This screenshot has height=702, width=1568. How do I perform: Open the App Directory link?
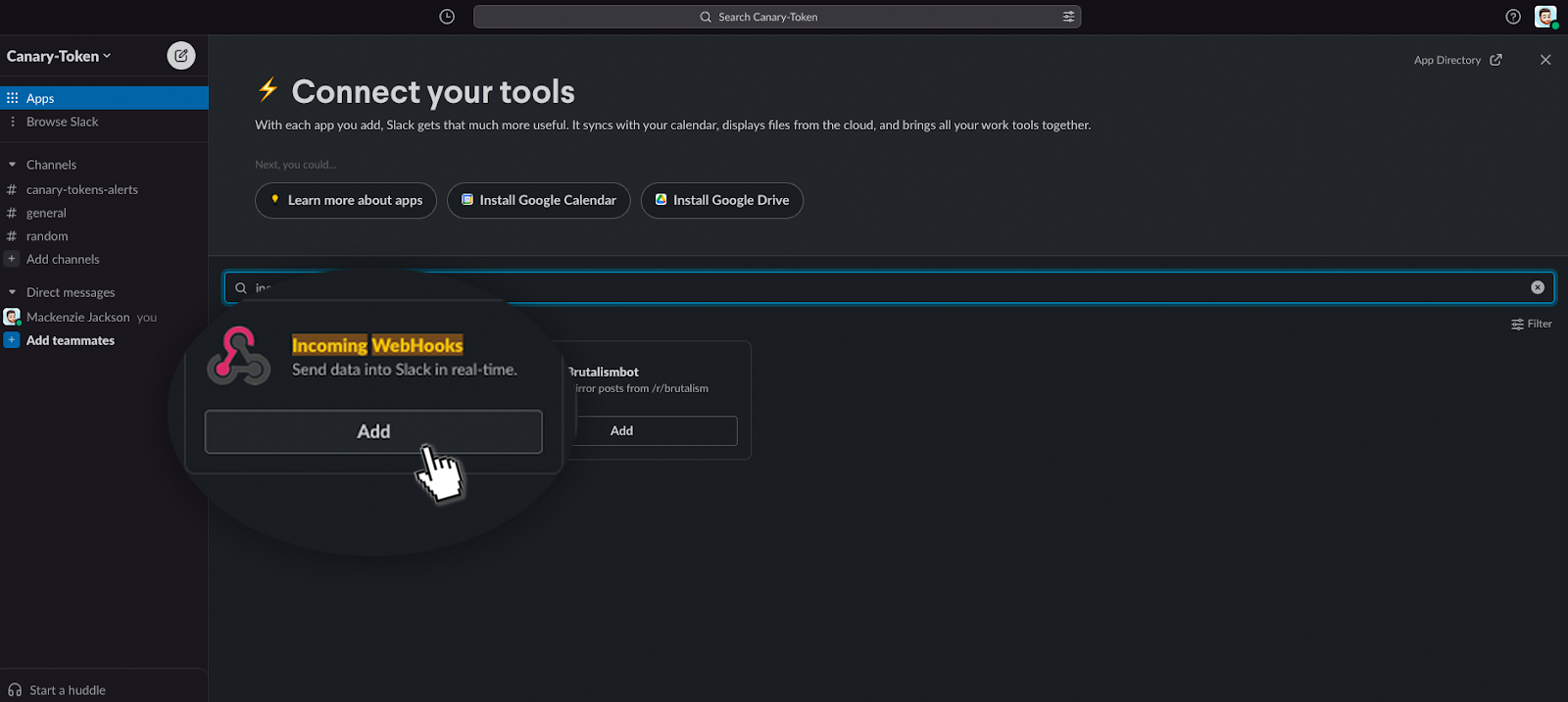point(1457,60)
